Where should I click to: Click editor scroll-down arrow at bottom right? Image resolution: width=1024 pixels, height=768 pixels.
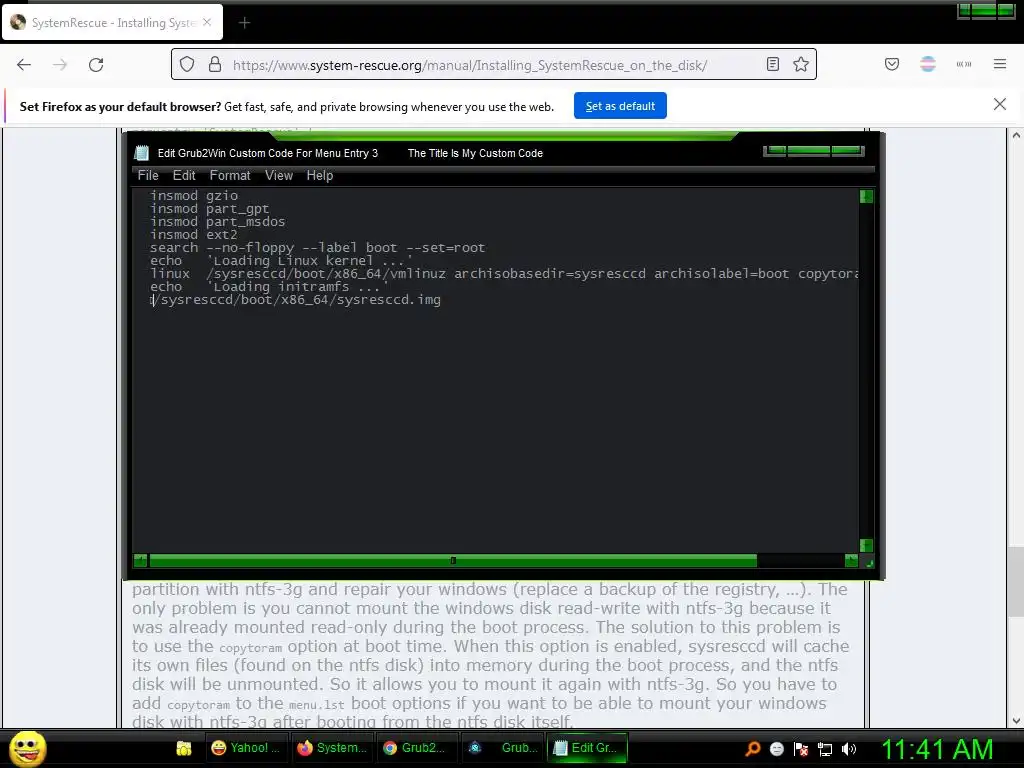(866, 545)
